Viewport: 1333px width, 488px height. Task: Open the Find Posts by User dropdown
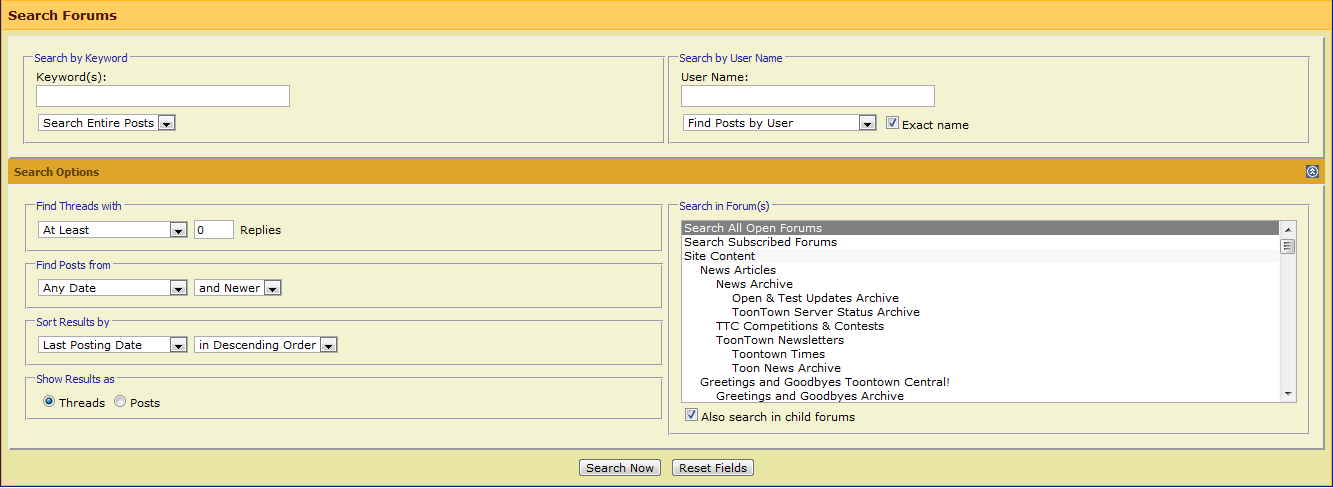pos(780,123)
